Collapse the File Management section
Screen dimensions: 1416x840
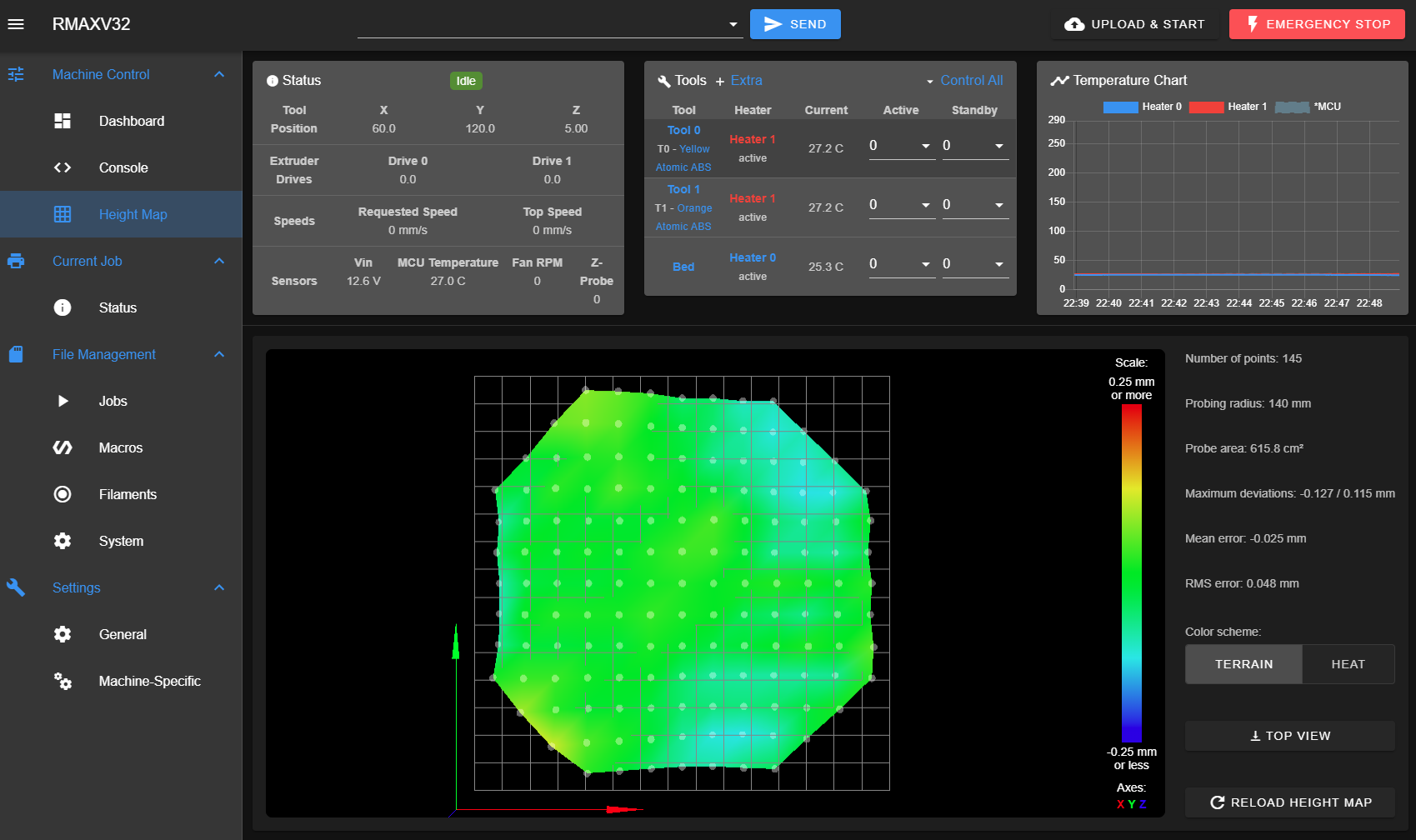[x=219, y=354]
